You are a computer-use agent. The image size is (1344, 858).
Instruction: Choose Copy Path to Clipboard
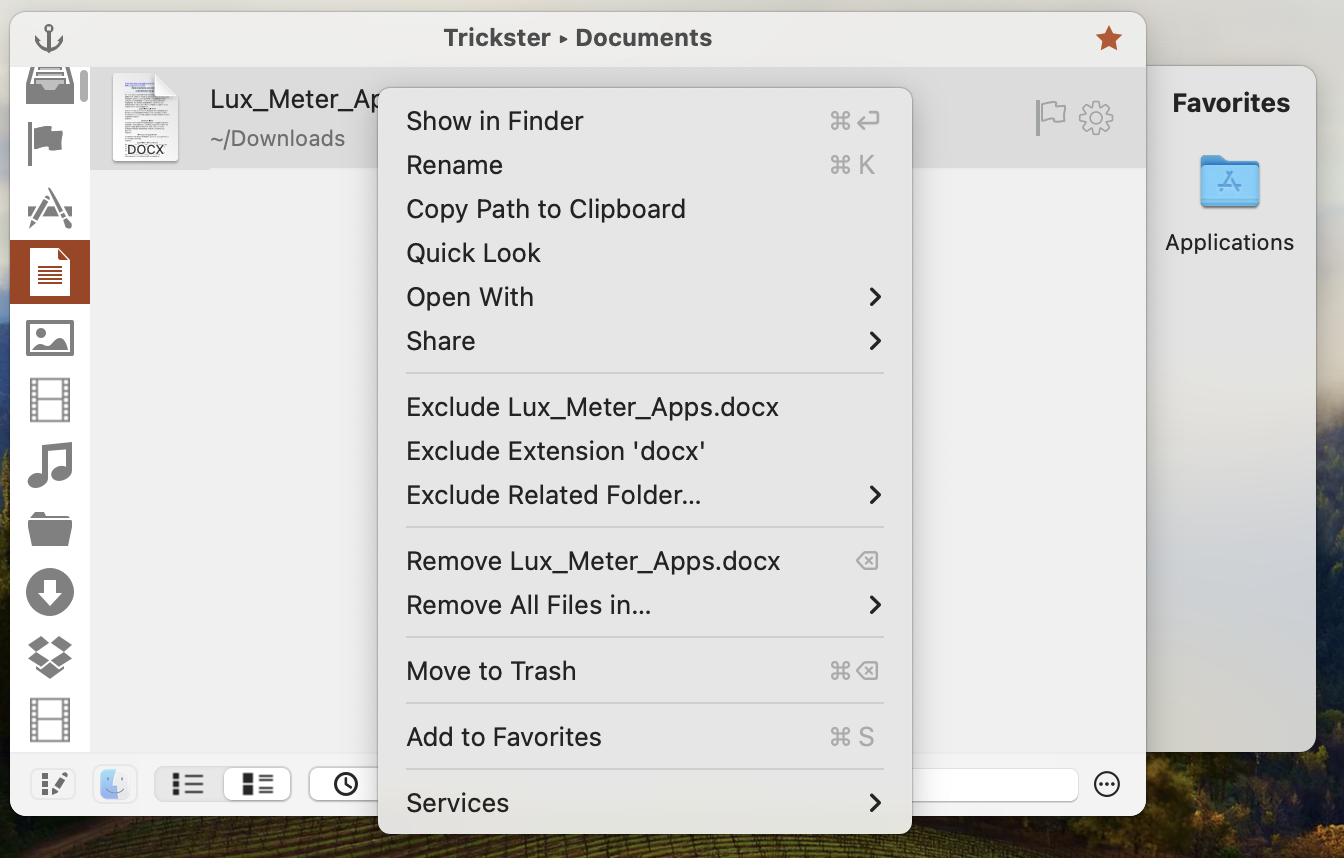click(x=645, y=209)
